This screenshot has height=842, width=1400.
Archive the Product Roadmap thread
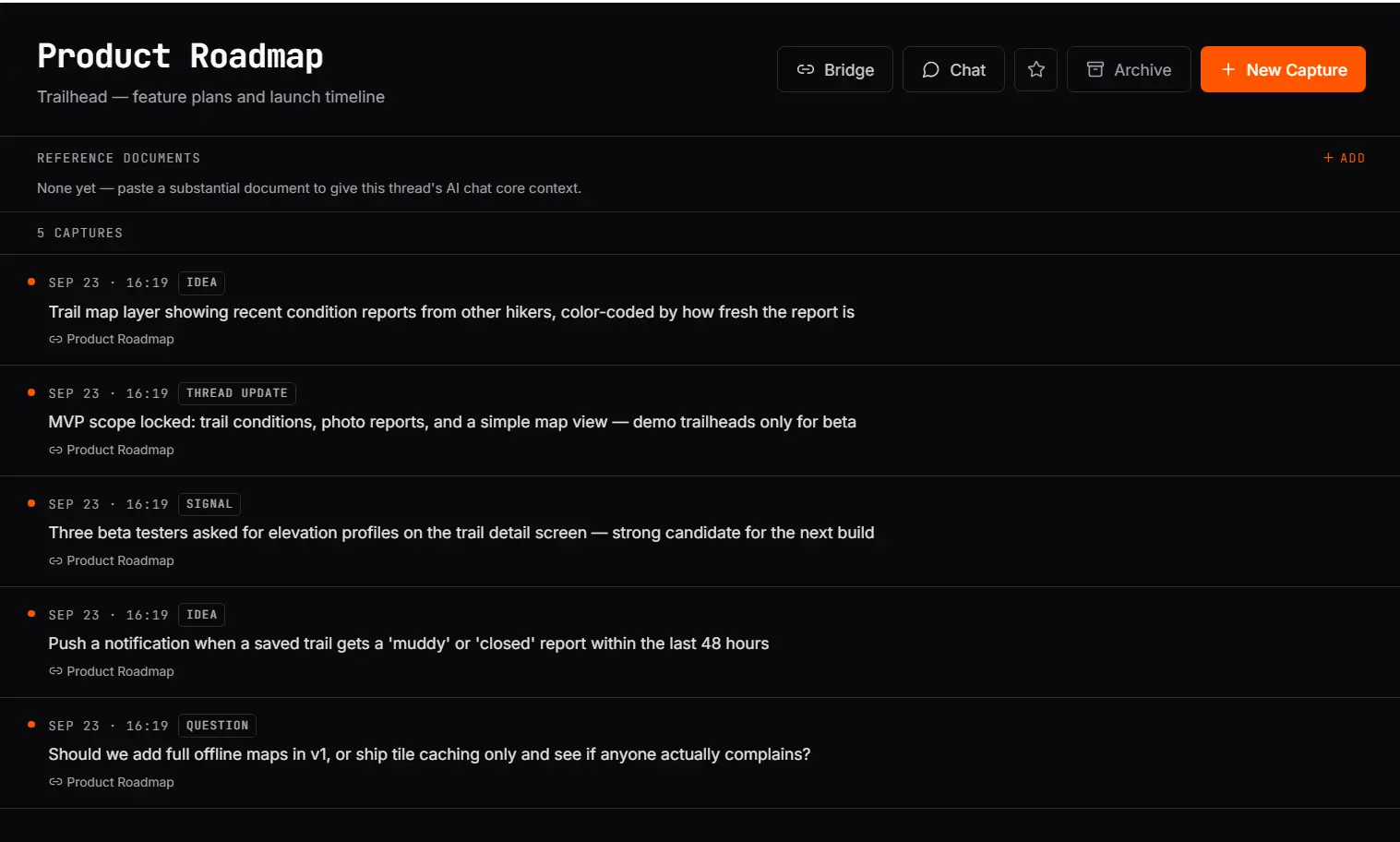point(1129,69)
